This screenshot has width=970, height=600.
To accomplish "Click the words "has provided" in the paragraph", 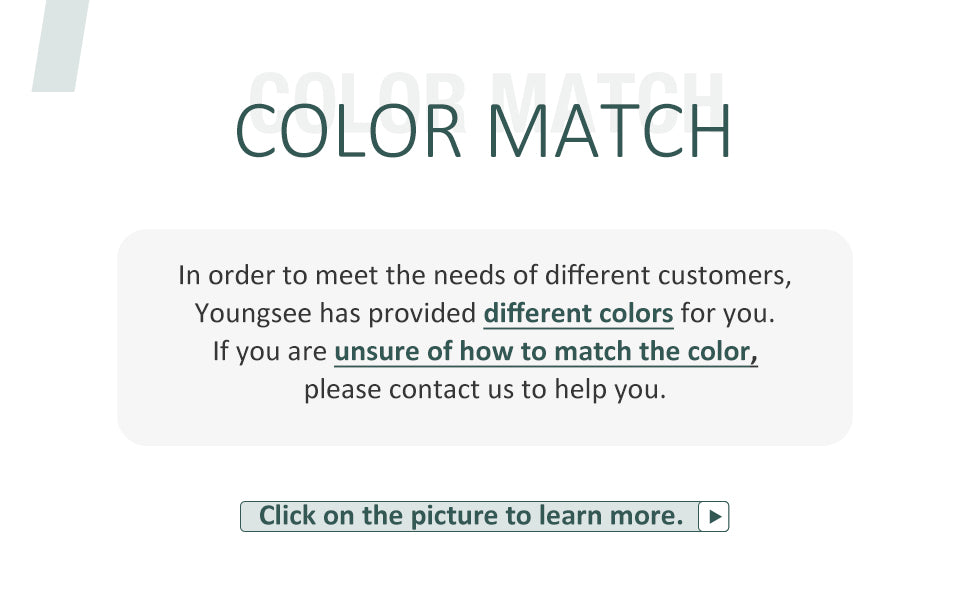I will (x=397, y=314).
